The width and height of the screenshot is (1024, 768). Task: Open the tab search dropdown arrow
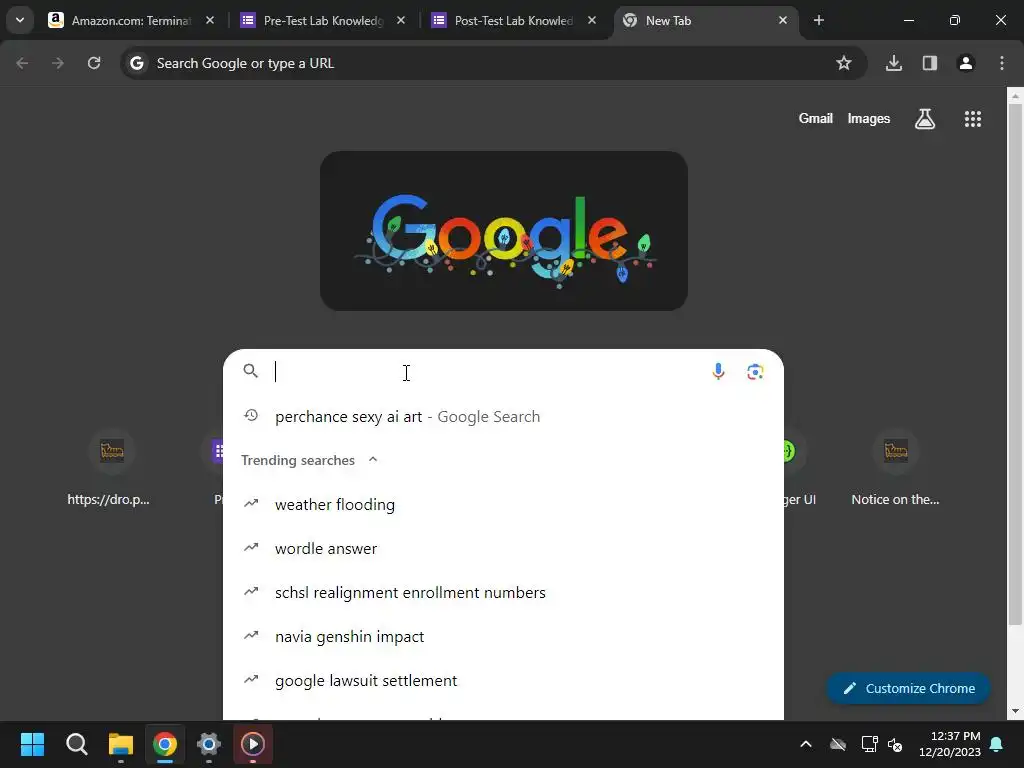point(20,20)
